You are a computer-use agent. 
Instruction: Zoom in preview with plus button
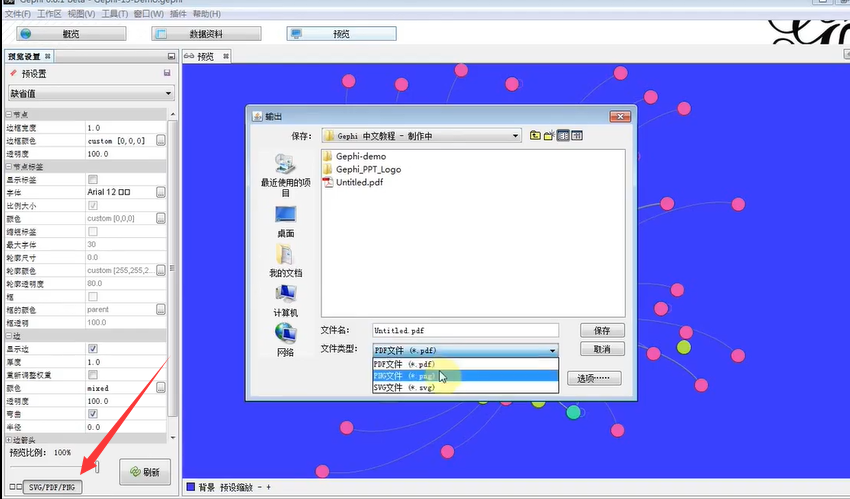pos(268,487)
